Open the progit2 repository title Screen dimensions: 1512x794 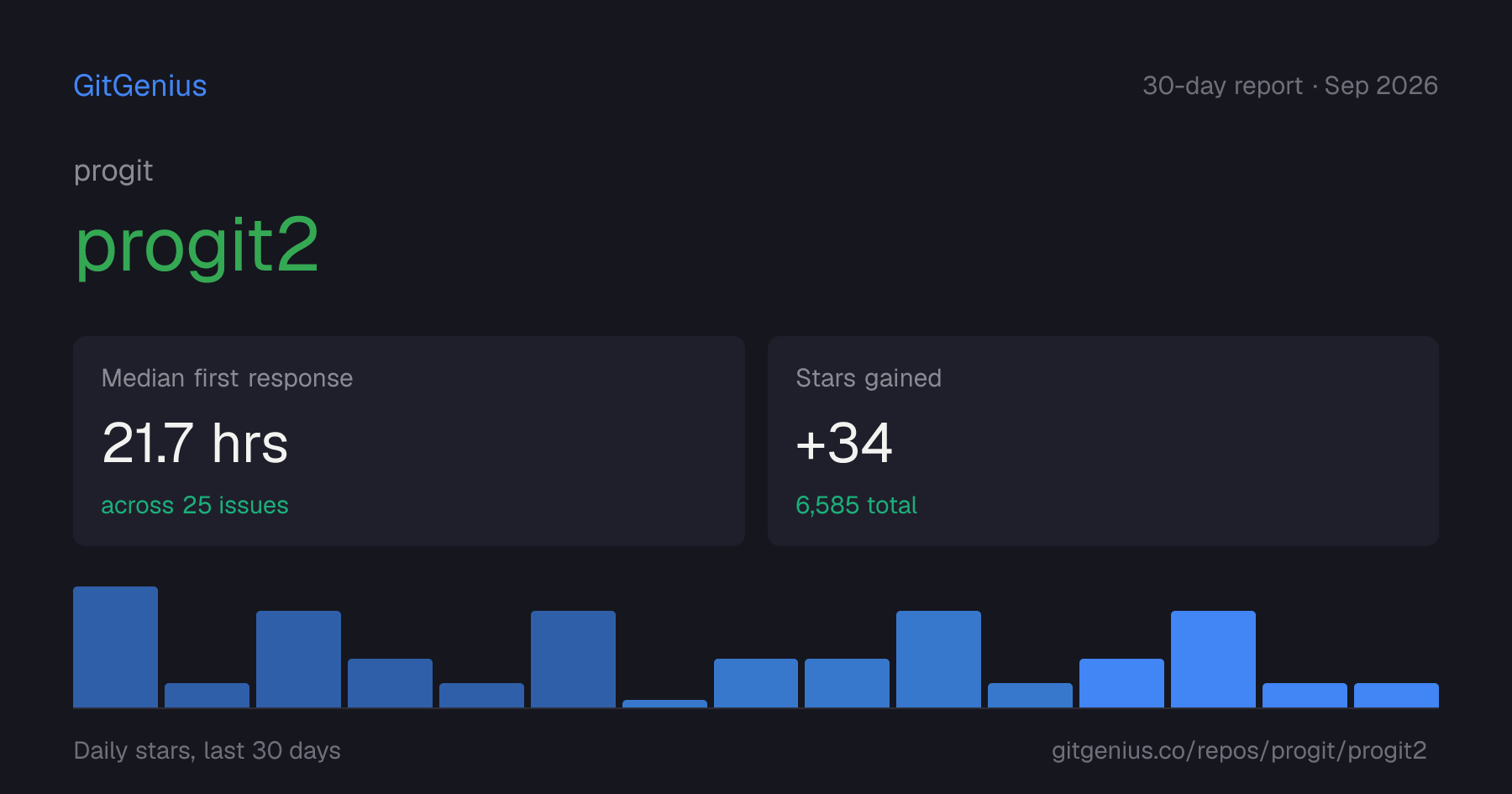click(x=197, y=245)
